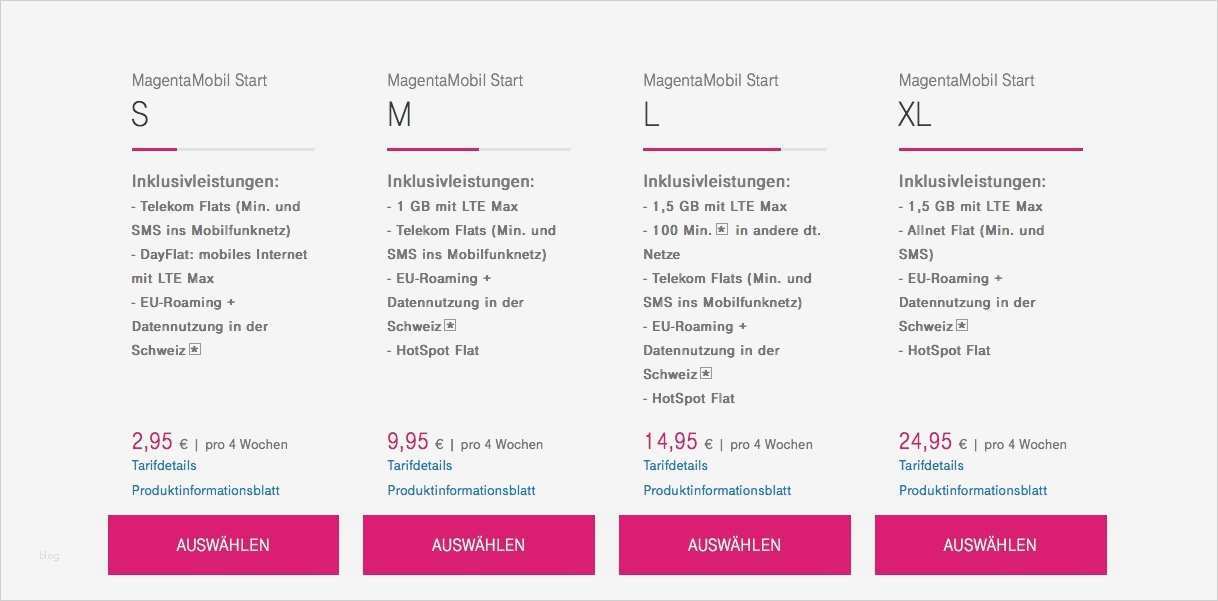
Task: Click the magenta progress bar under tariff L
Action: coord(710,148)
